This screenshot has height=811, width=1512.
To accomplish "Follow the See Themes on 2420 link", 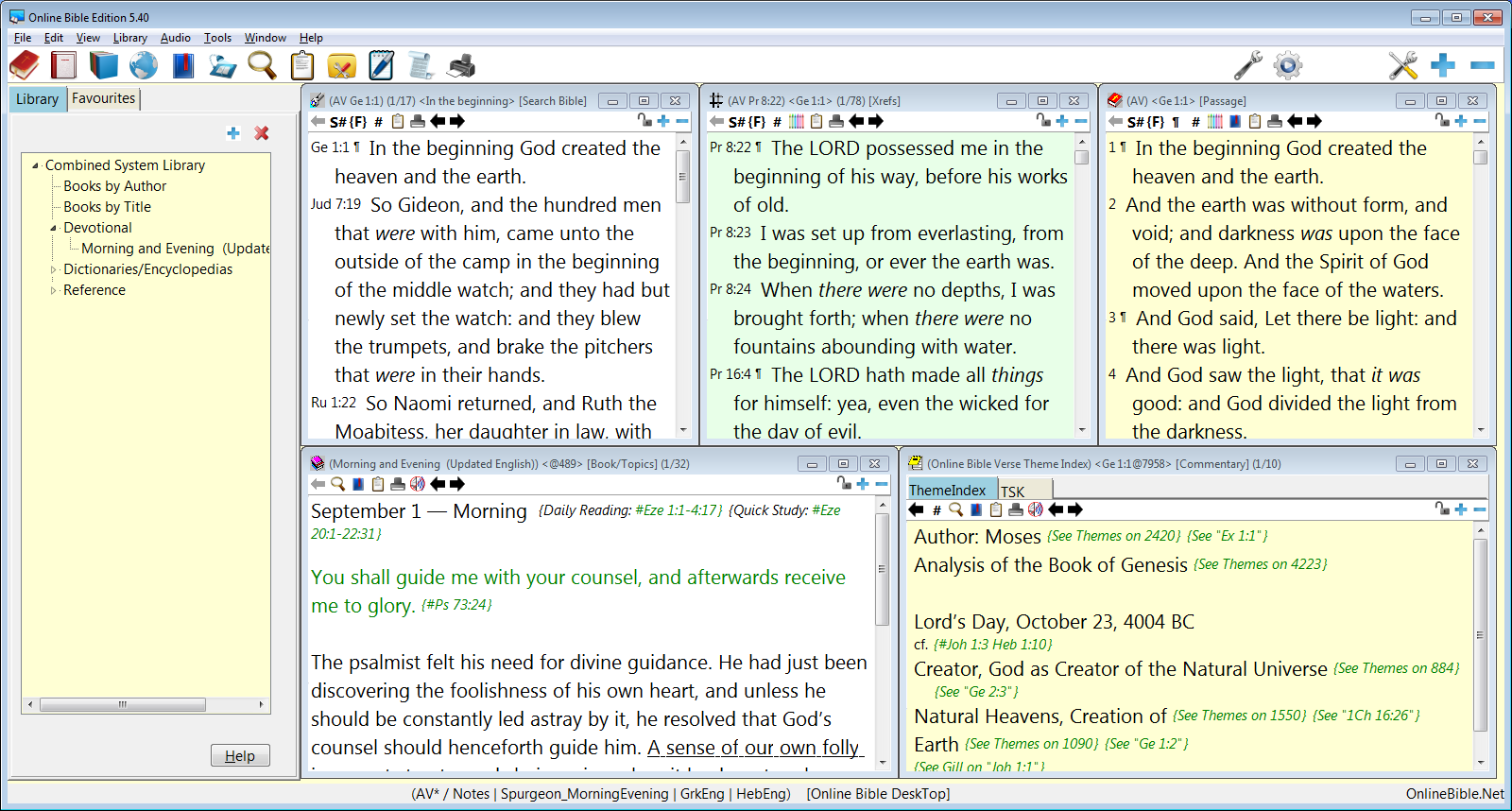I will (1114, 536).
